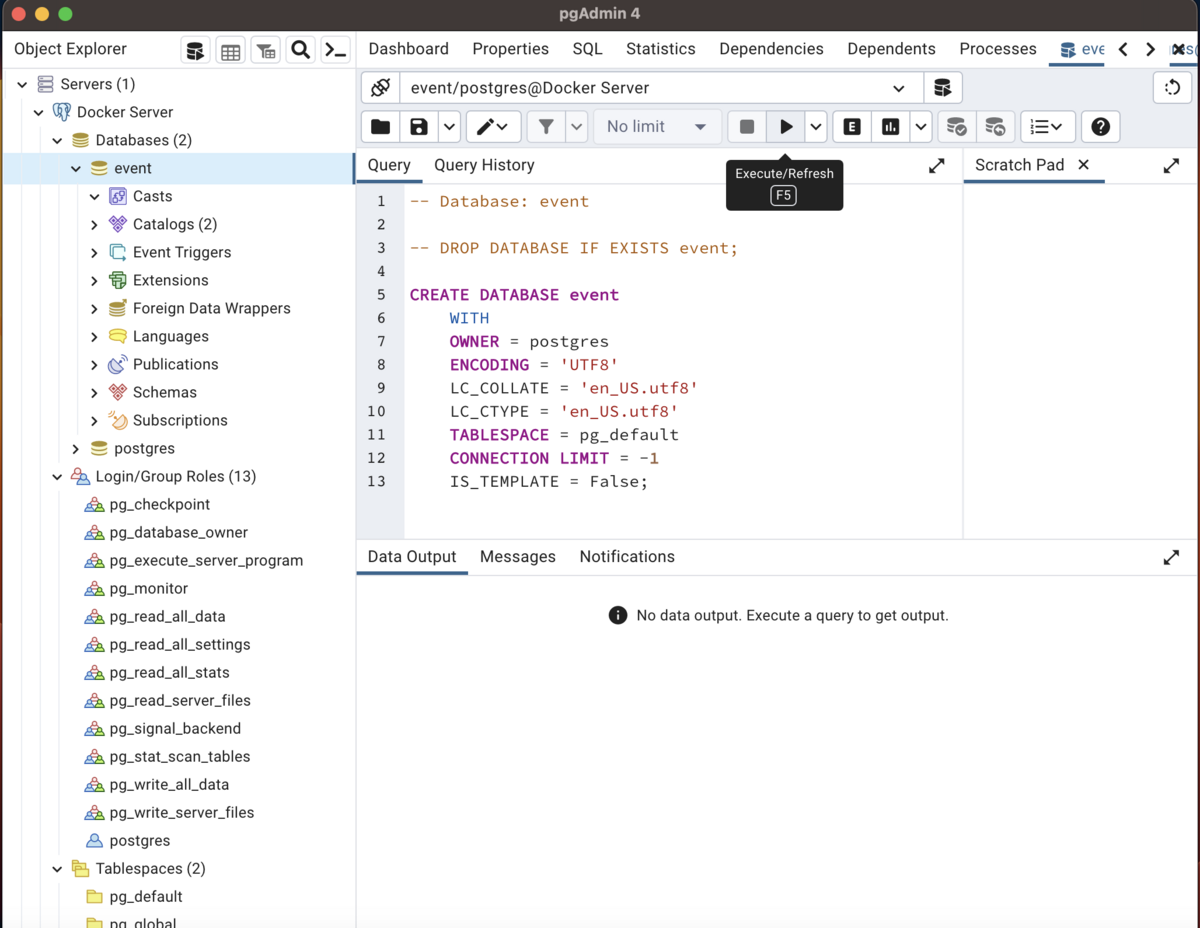Stop the running query
This screenshot has height=928, width=1200.
747,127
